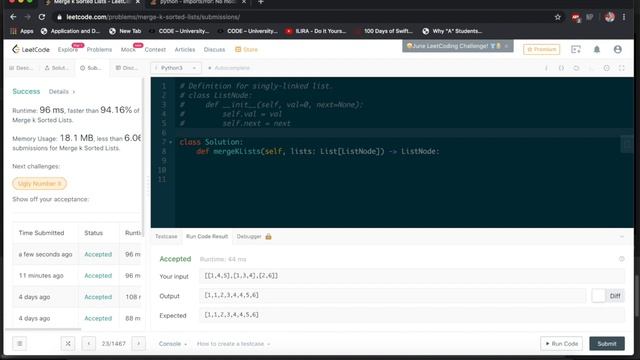Open Articles in navigation
The height and width of the screenshot is (360, 640).
(184, 49)
